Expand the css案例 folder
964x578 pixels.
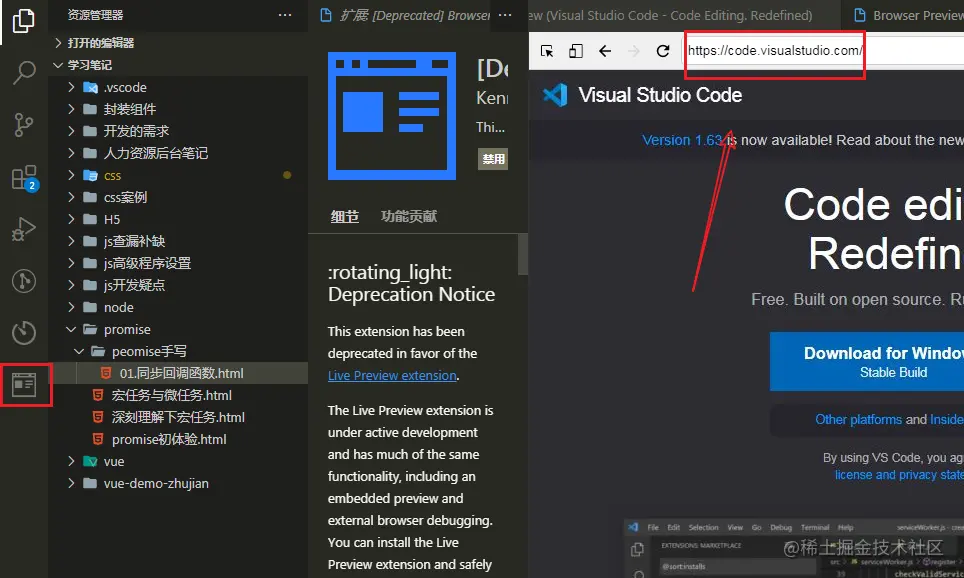(x=125, y=197)
